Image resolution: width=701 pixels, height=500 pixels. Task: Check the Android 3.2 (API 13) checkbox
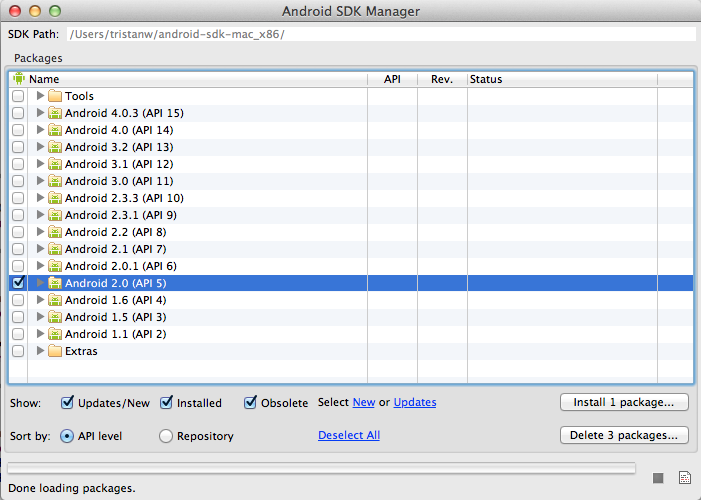[18, 147]
